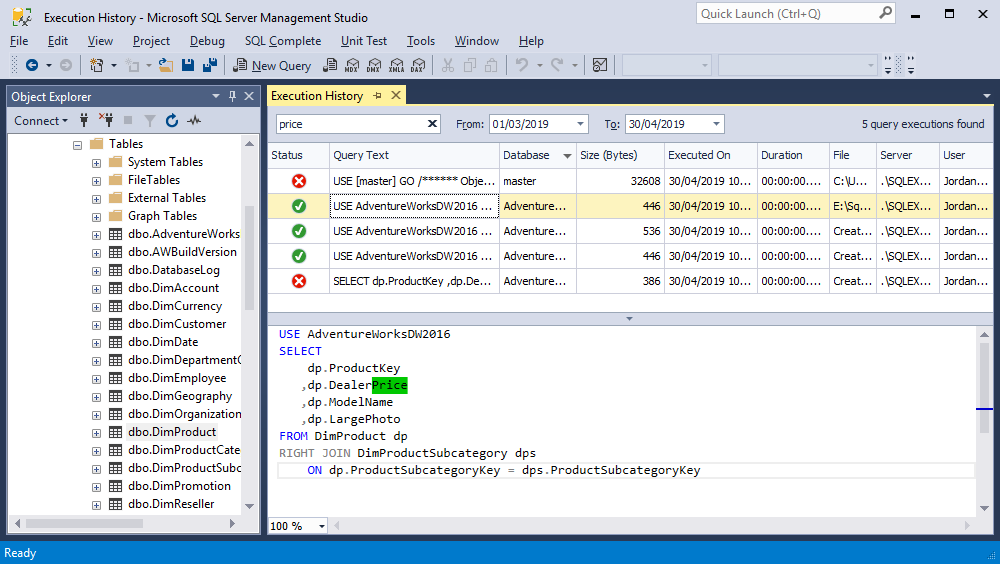Click the MDX query icon
Screen dimensions: 1000x564
(352, 65)
